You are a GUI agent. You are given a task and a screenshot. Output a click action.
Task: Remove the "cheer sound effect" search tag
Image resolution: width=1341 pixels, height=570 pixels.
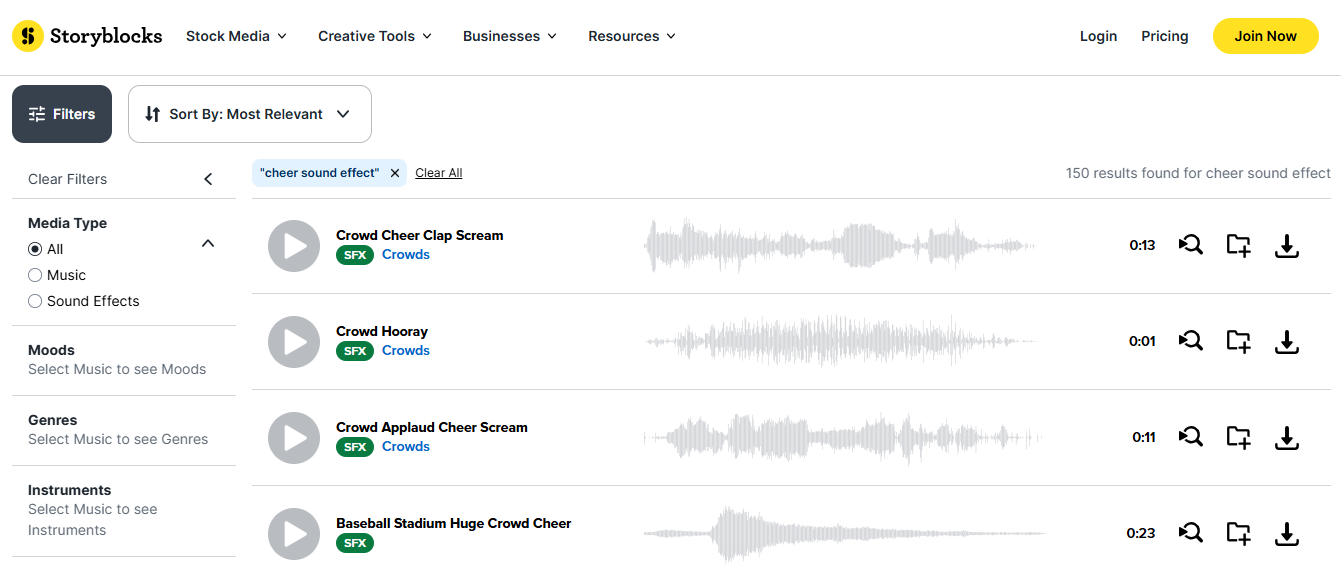(x=395, y=173)
